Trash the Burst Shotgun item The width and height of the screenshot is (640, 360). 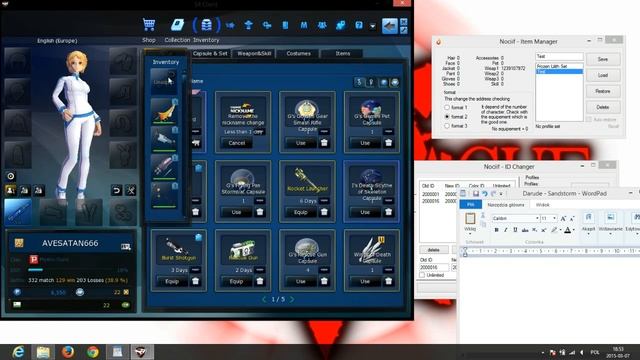196,281
